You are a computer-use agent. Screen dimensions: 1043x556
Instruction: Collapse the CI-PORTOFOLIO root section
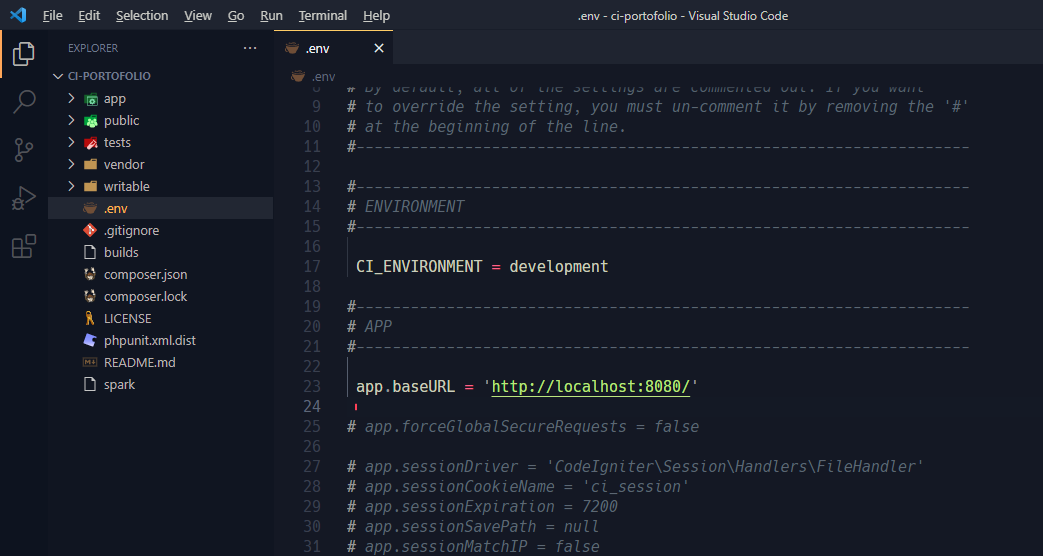pyautogui.click(x=109, y=76)
